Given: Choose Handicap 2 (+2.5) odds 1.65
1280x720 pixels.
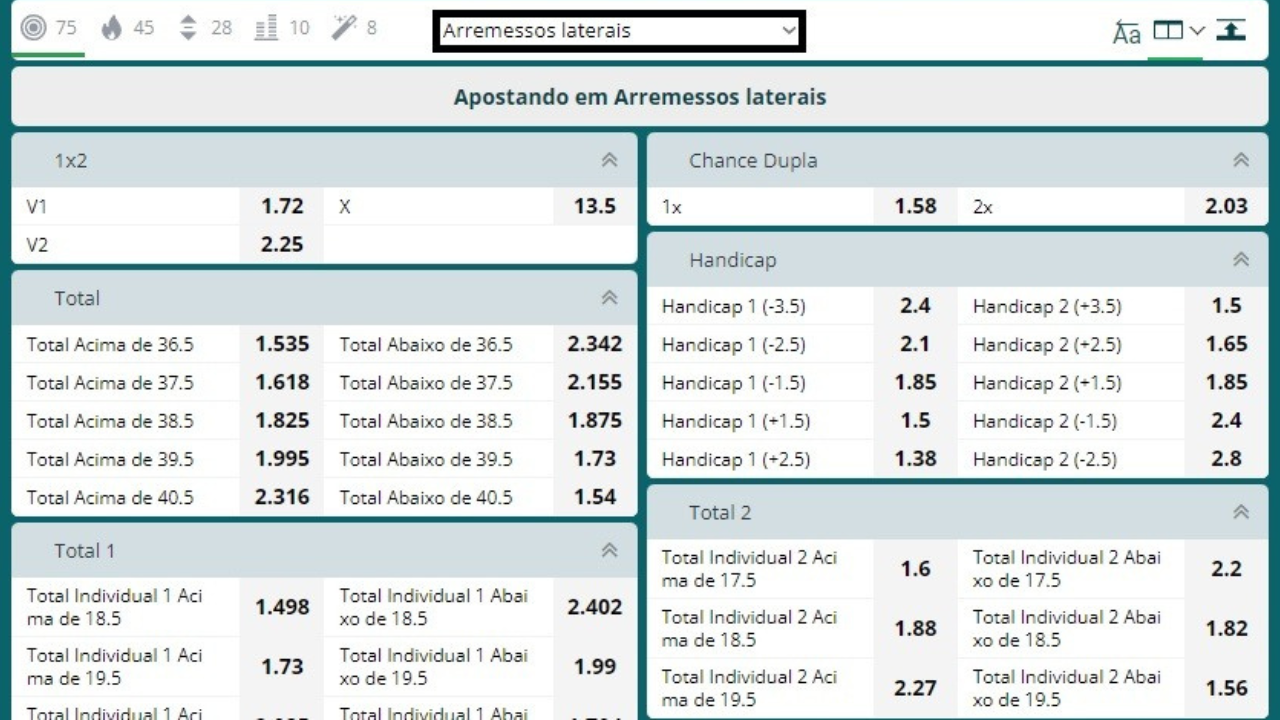Looking at the screenshot, I should click(1226, 344).
